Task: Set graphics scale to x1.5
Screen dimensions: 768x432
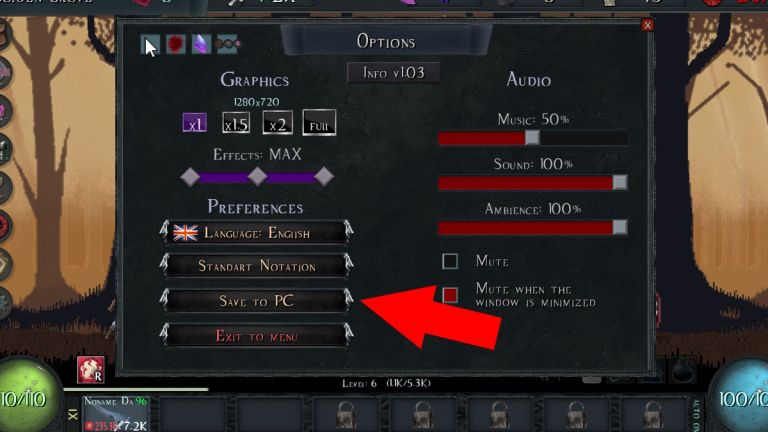Action: 236,123
